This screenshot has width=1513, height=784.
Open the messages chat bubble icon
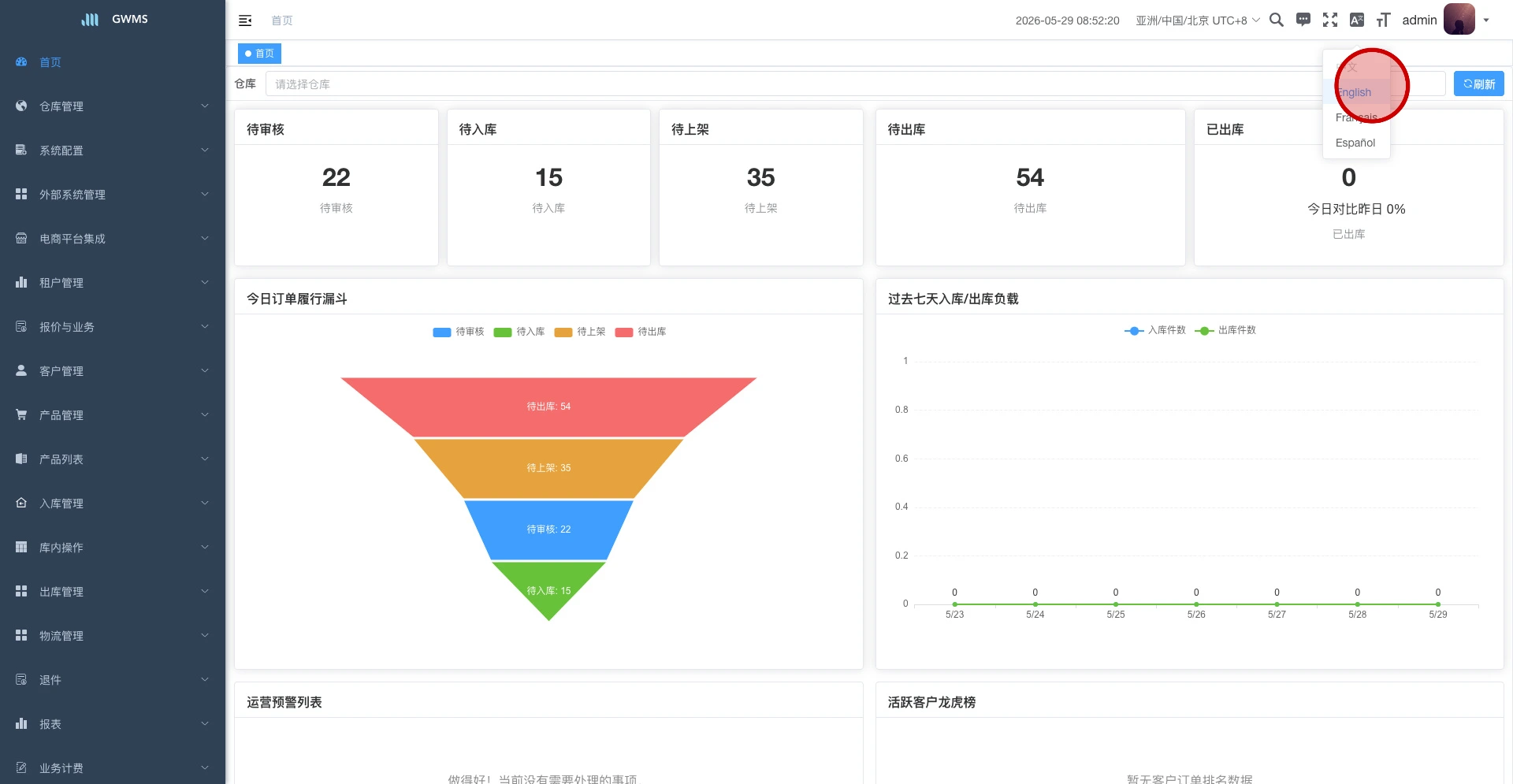coord(1303,20)
